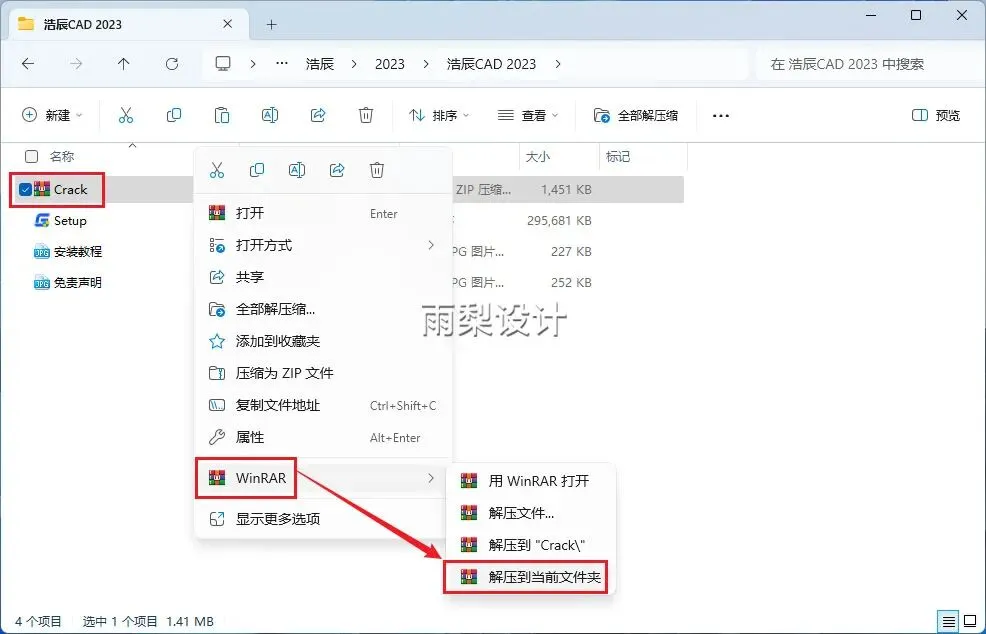Choose 全部解压缩... from the context menu
986x634 pixels.
point(323,309)
